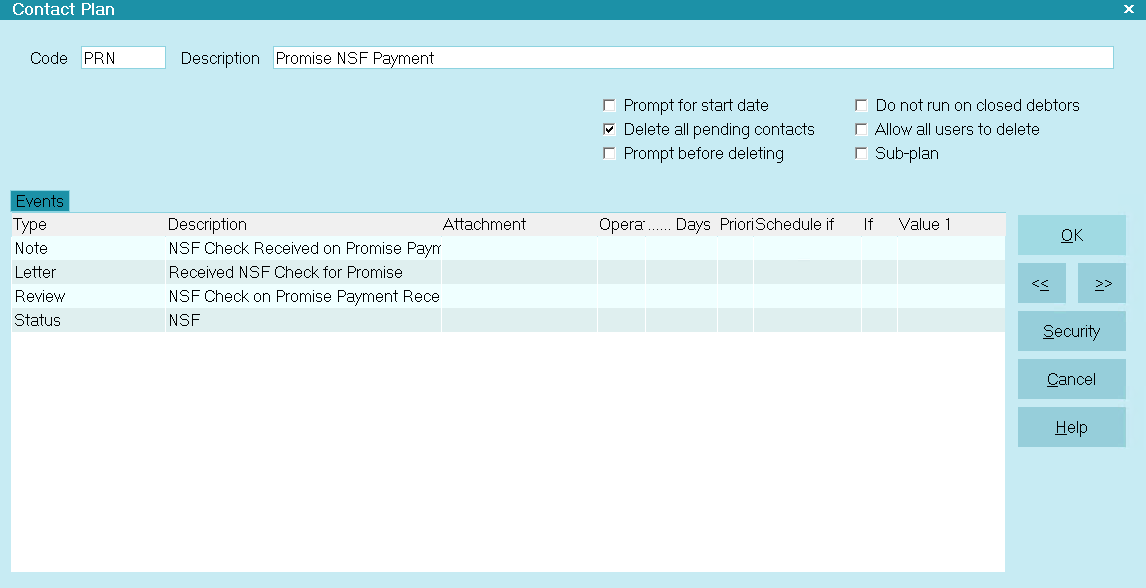Image resolution: width=1146 pixels, height=588 pixels.
Task: Select the Status NSF event row
Action: click(300, 320)
